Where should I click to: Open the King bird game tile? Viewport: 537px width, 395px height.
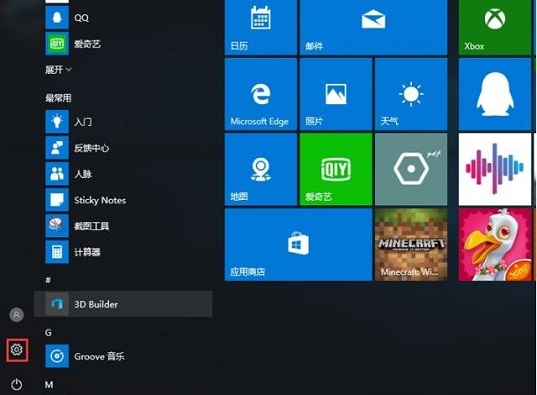495,245
